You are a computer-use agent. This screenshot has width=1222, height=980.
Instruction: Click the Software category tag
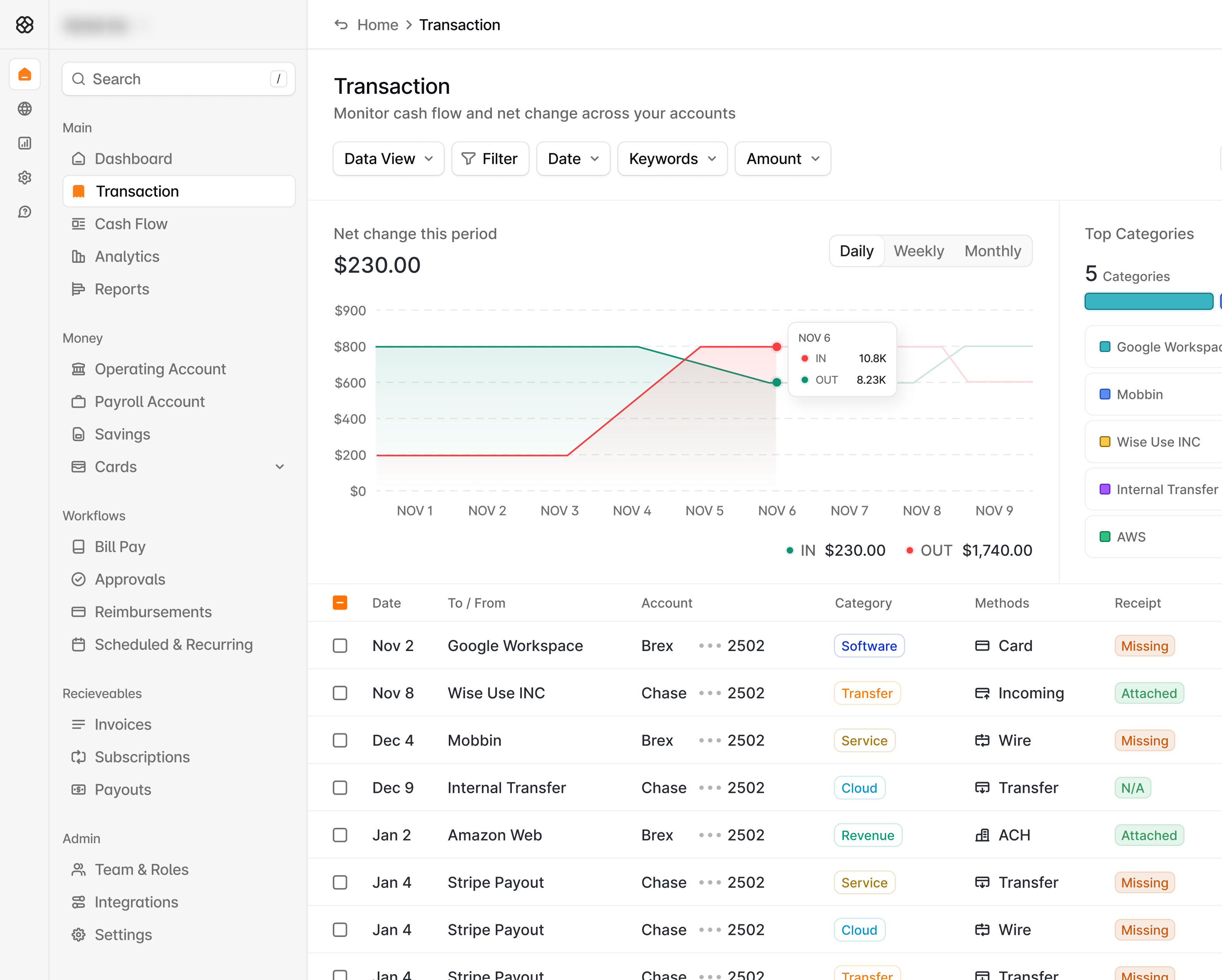click(x=868, y=646)
